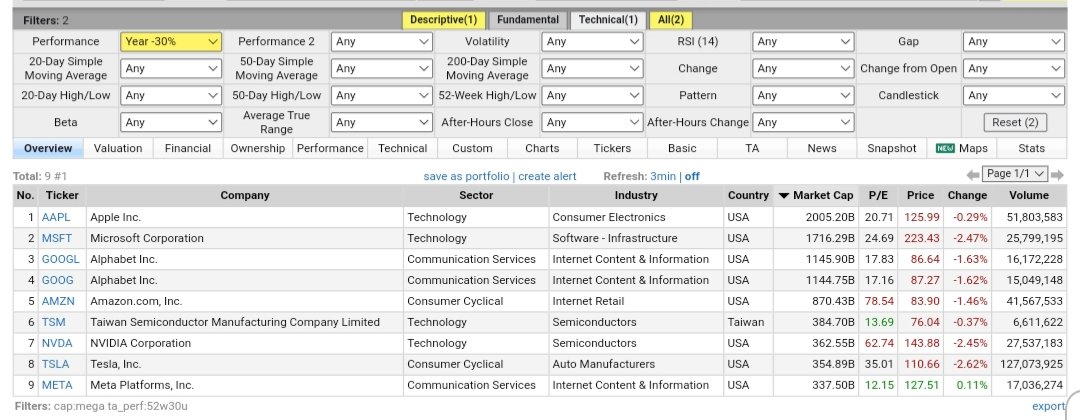Image resolution: width=1080 pixels, height=420 pixels.
Task: Select the Stats view tab
Action: (1031, 148)
